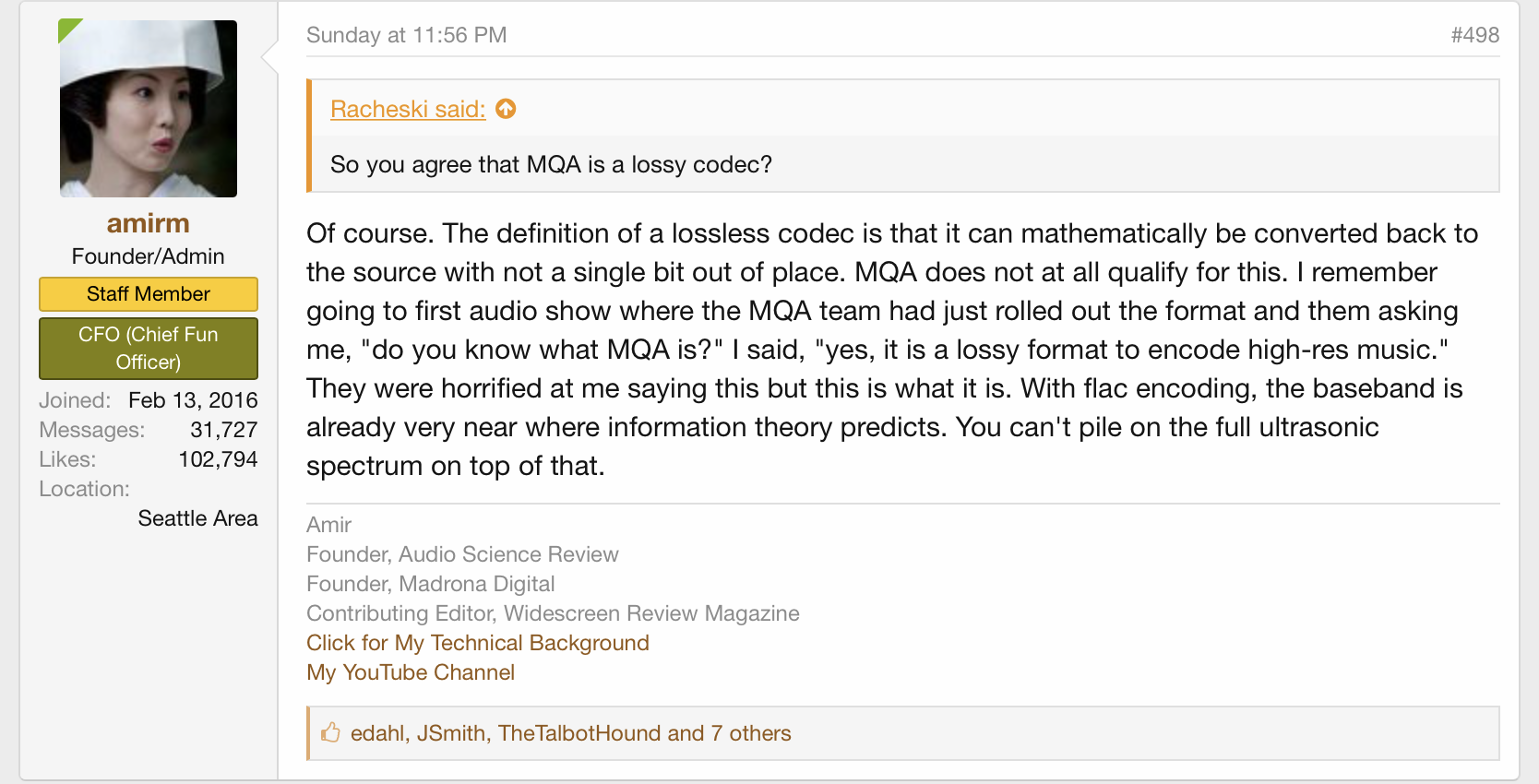Open amirm's avatar picture
The image size is (1539, 784).
click(149, 109)
